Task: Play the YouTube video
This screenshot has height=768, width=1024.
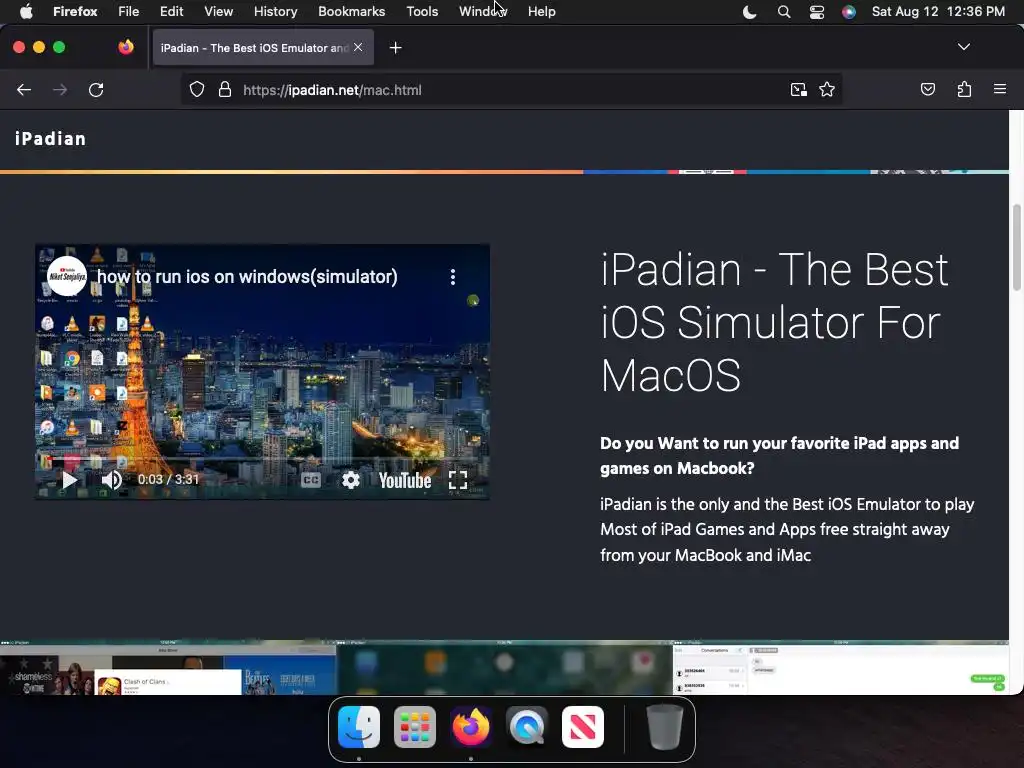Action: (69, 481)
